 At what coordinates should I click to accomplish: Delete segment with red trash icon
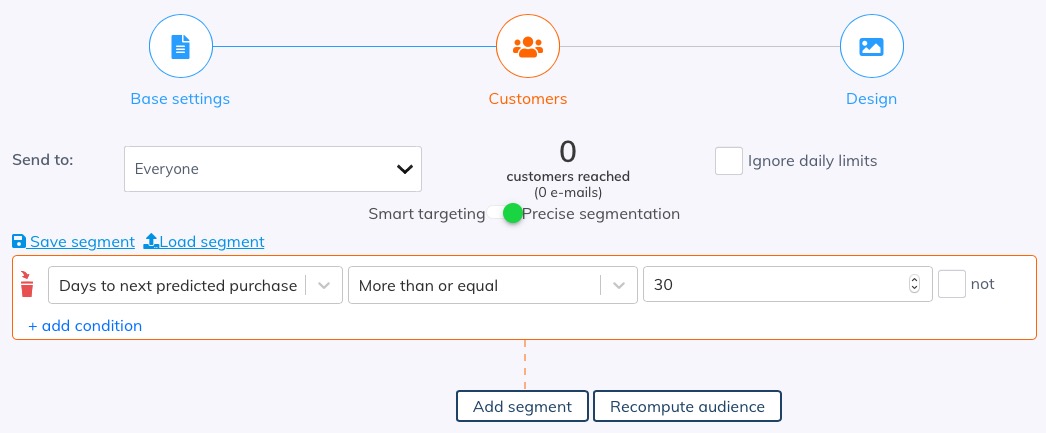pyautogui.click(x=27, y=285)
